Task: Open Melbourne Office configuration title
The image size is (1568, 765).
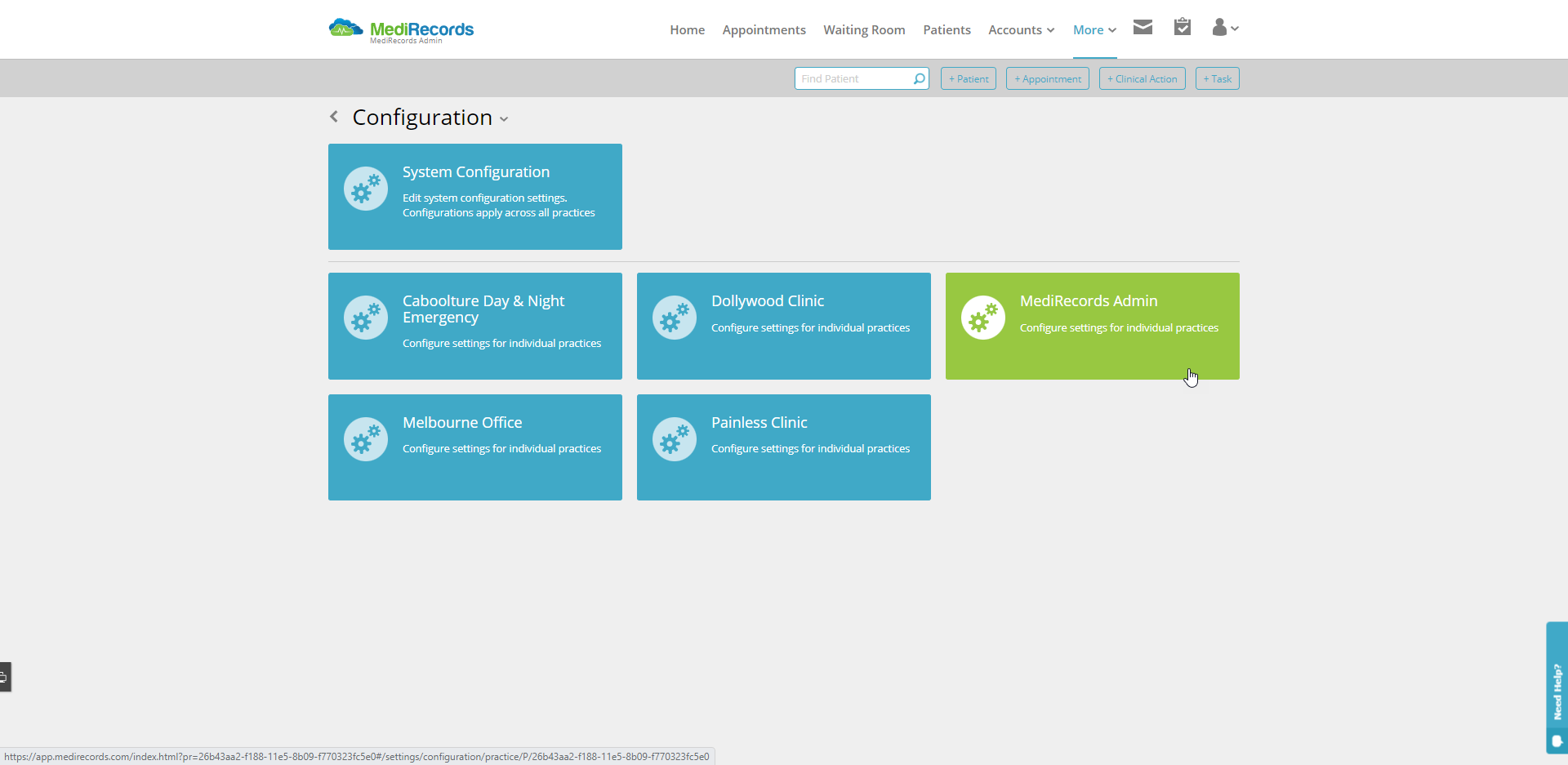Action: point(462,423)
